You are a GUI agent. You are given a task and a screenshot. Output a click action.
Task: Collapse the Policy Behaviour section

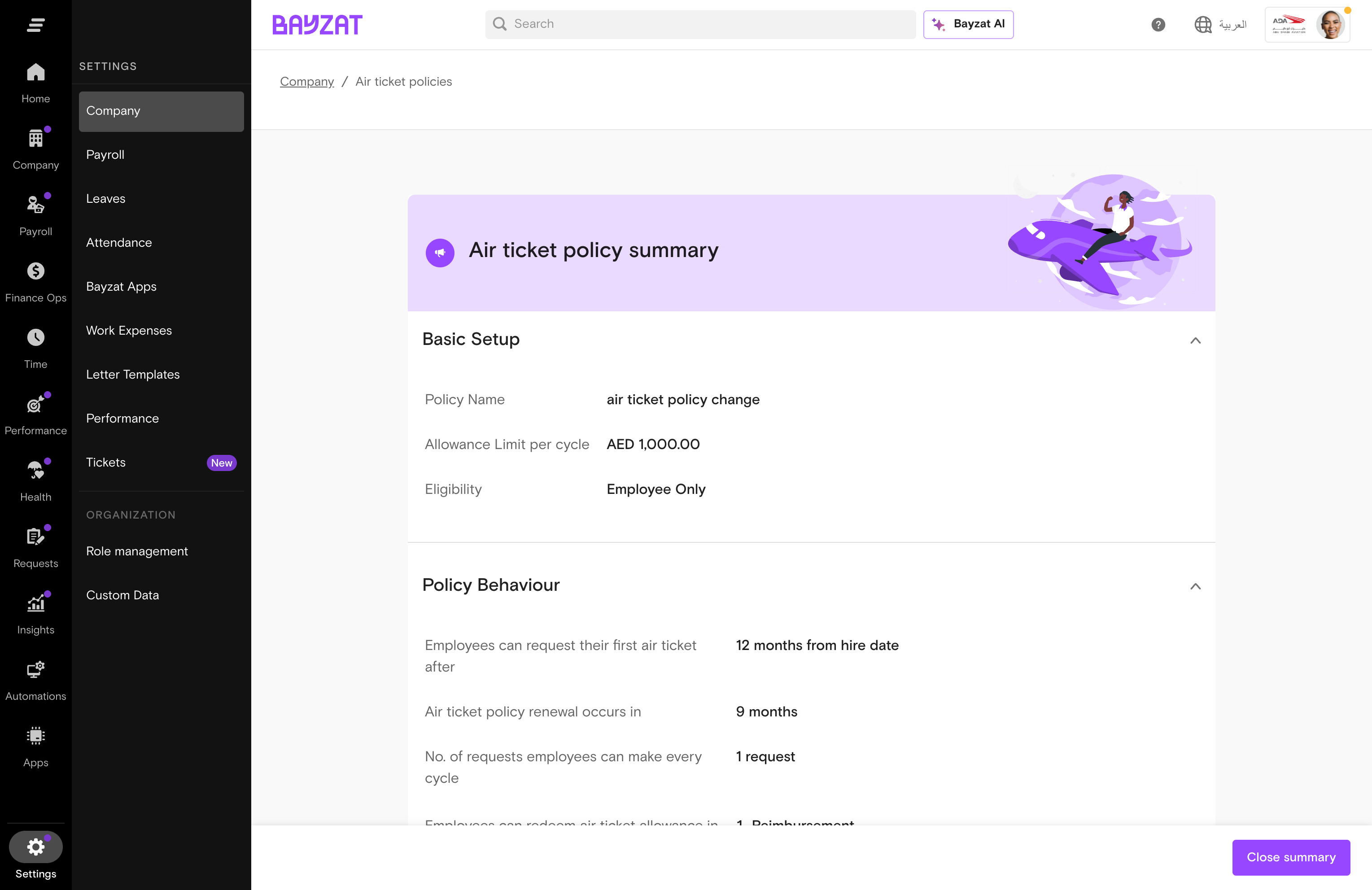1196,586
